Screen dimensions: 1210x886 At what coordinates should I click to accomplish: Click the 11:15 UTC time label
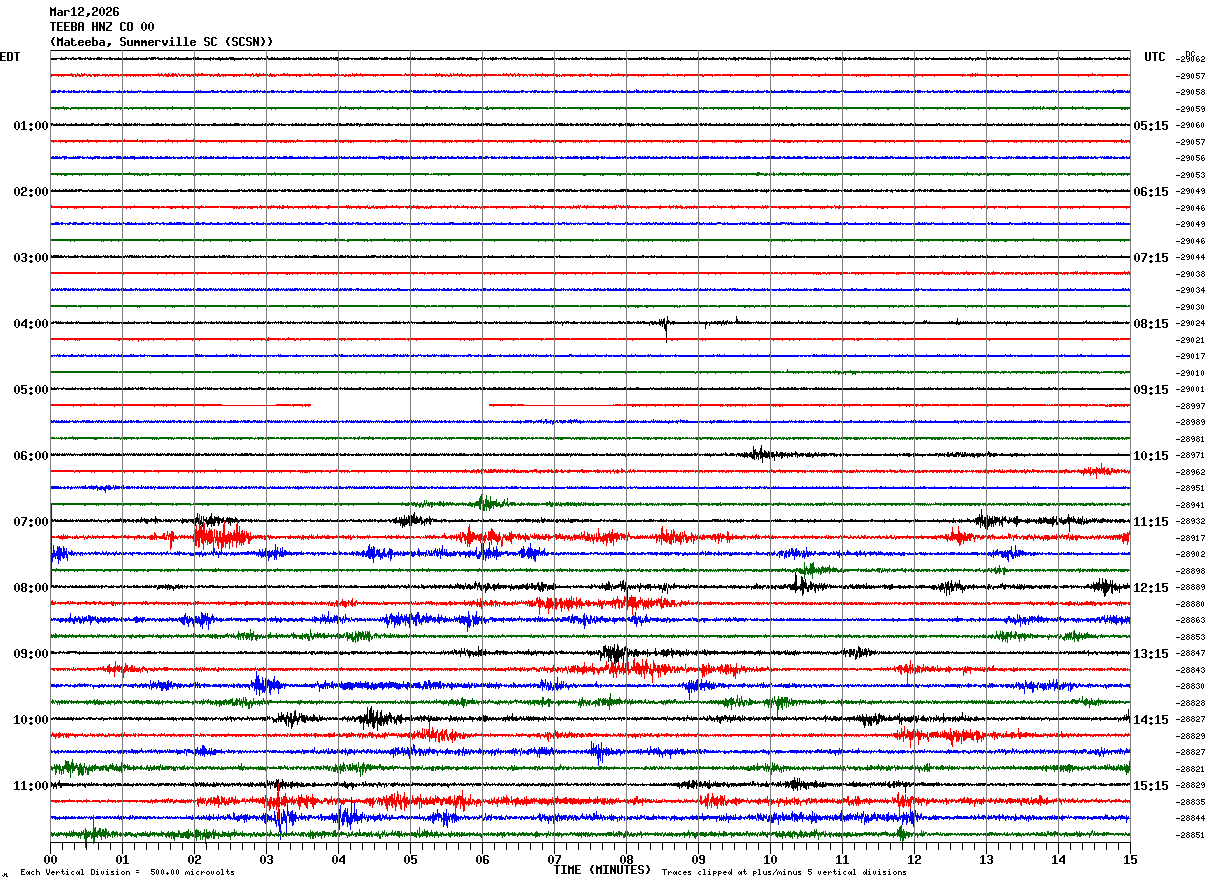coord(1151,522)
